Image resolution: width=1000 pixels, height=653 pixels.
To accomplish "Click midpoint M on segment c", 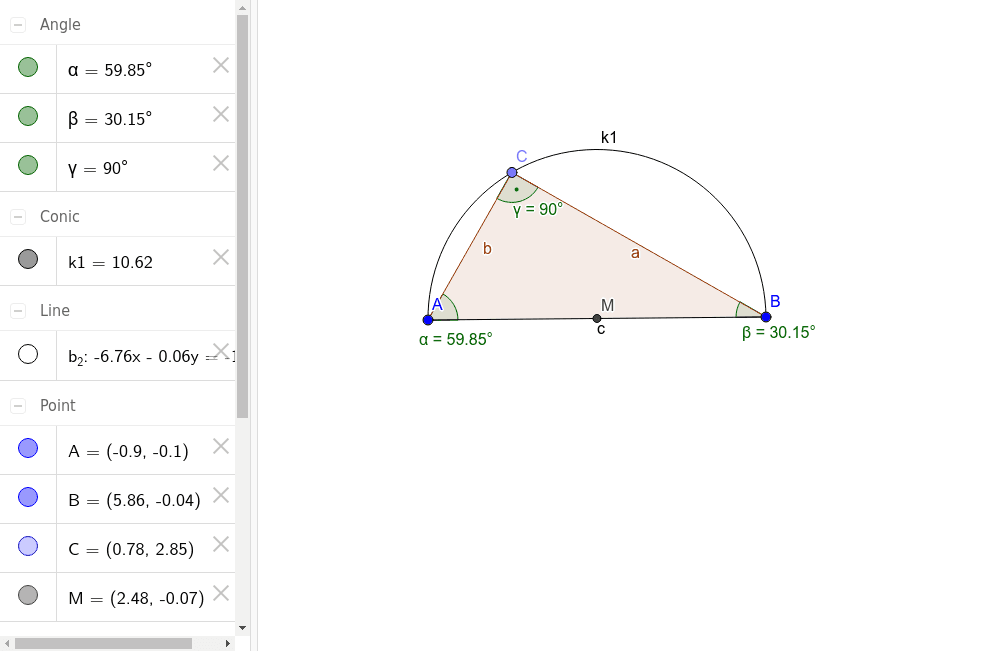I will [x=596, y=318].
